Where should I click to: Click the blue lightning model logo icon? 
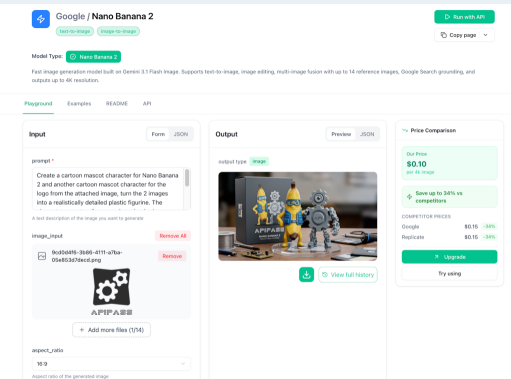41,19
